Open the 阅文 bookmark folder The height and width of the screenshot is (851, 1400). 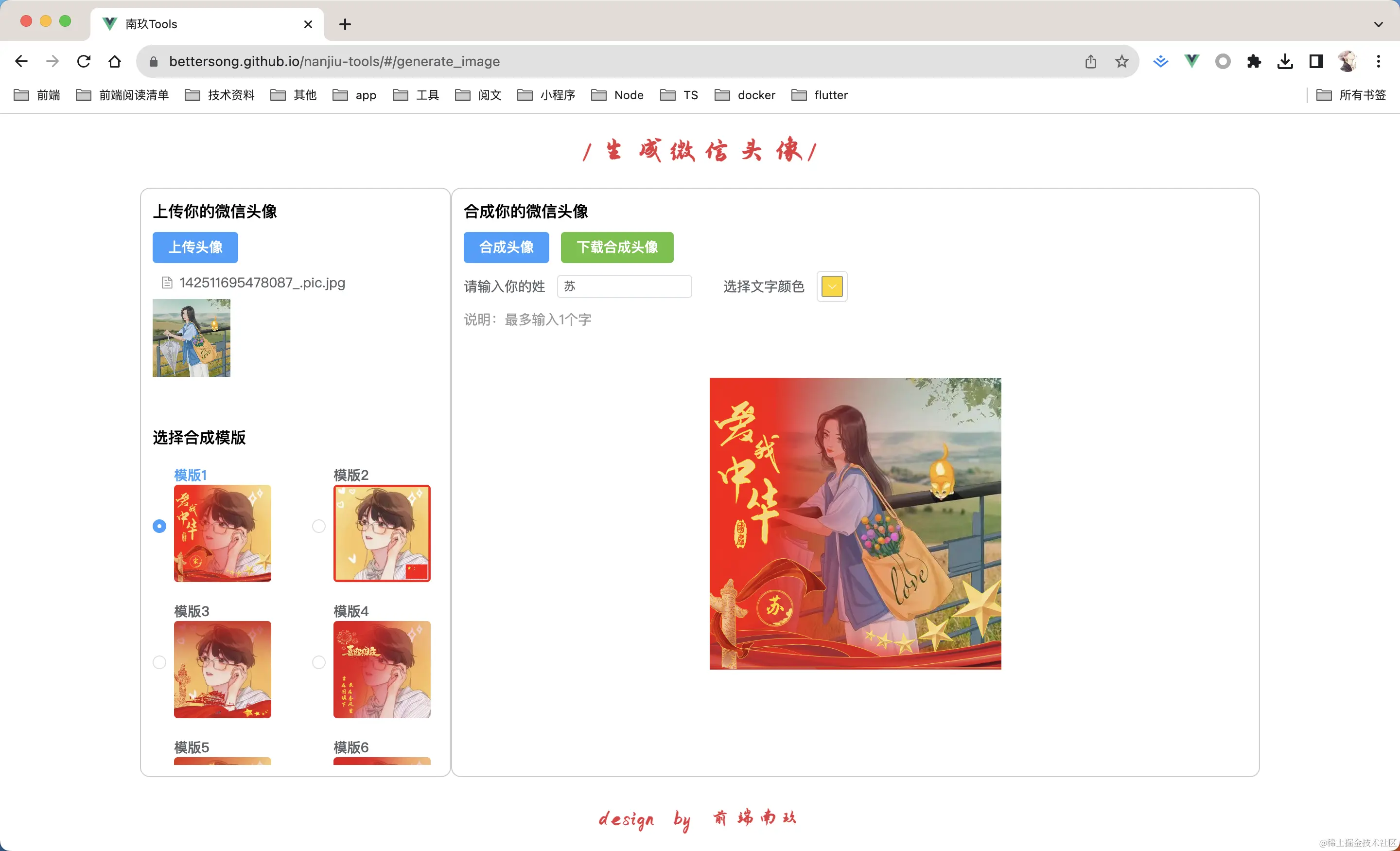[x=478, y=95]
